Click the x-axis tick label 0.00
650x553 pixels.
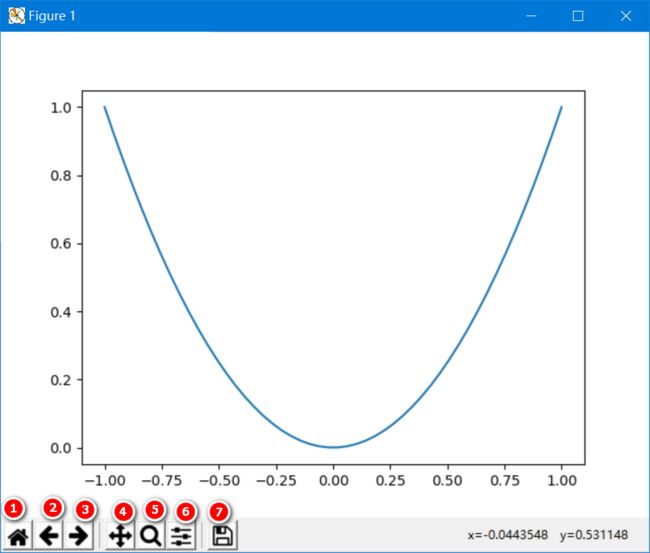pos(334,481)
